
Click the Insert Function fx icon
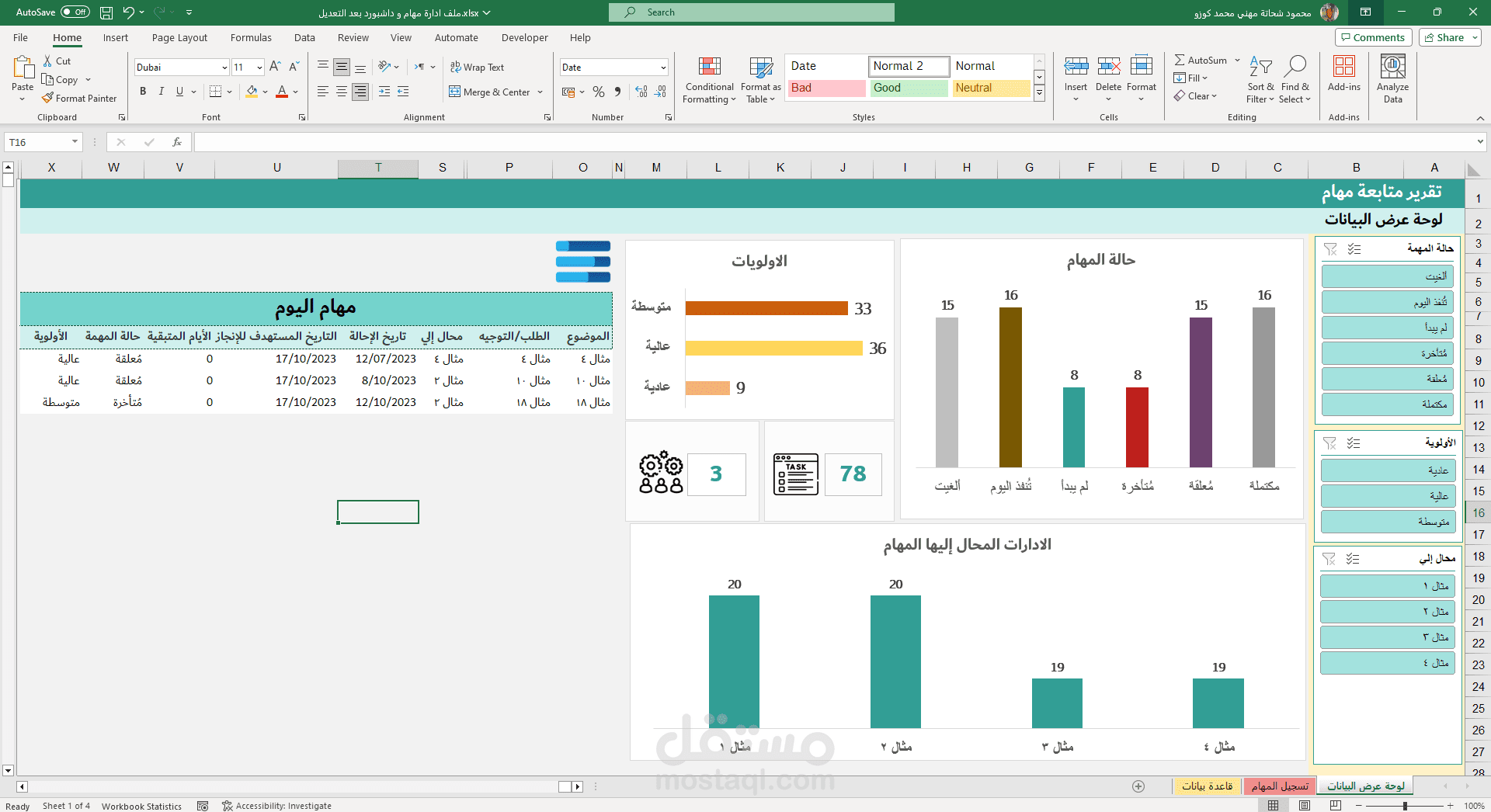coord(177,142)
